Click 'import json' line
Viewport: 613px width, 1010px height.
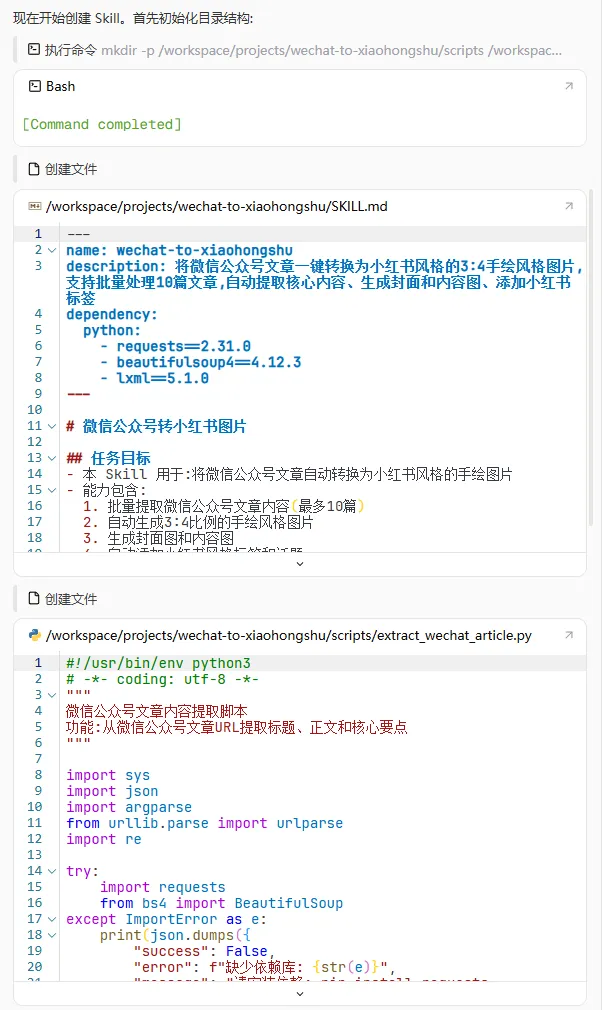[112, 791]
